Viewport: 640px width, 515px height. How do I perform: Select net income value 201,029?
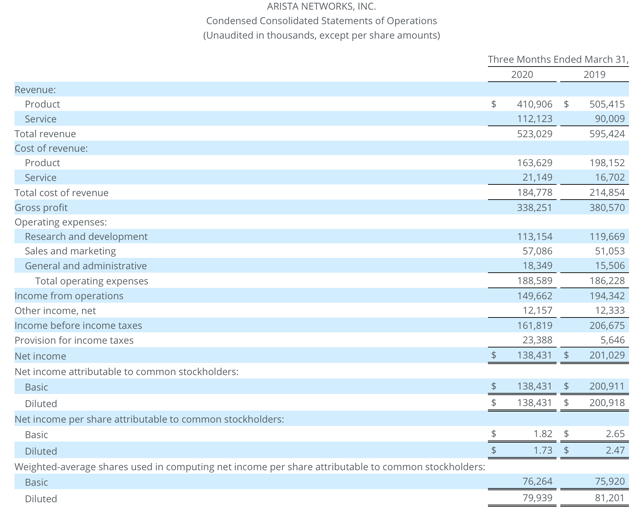[607, 355]
